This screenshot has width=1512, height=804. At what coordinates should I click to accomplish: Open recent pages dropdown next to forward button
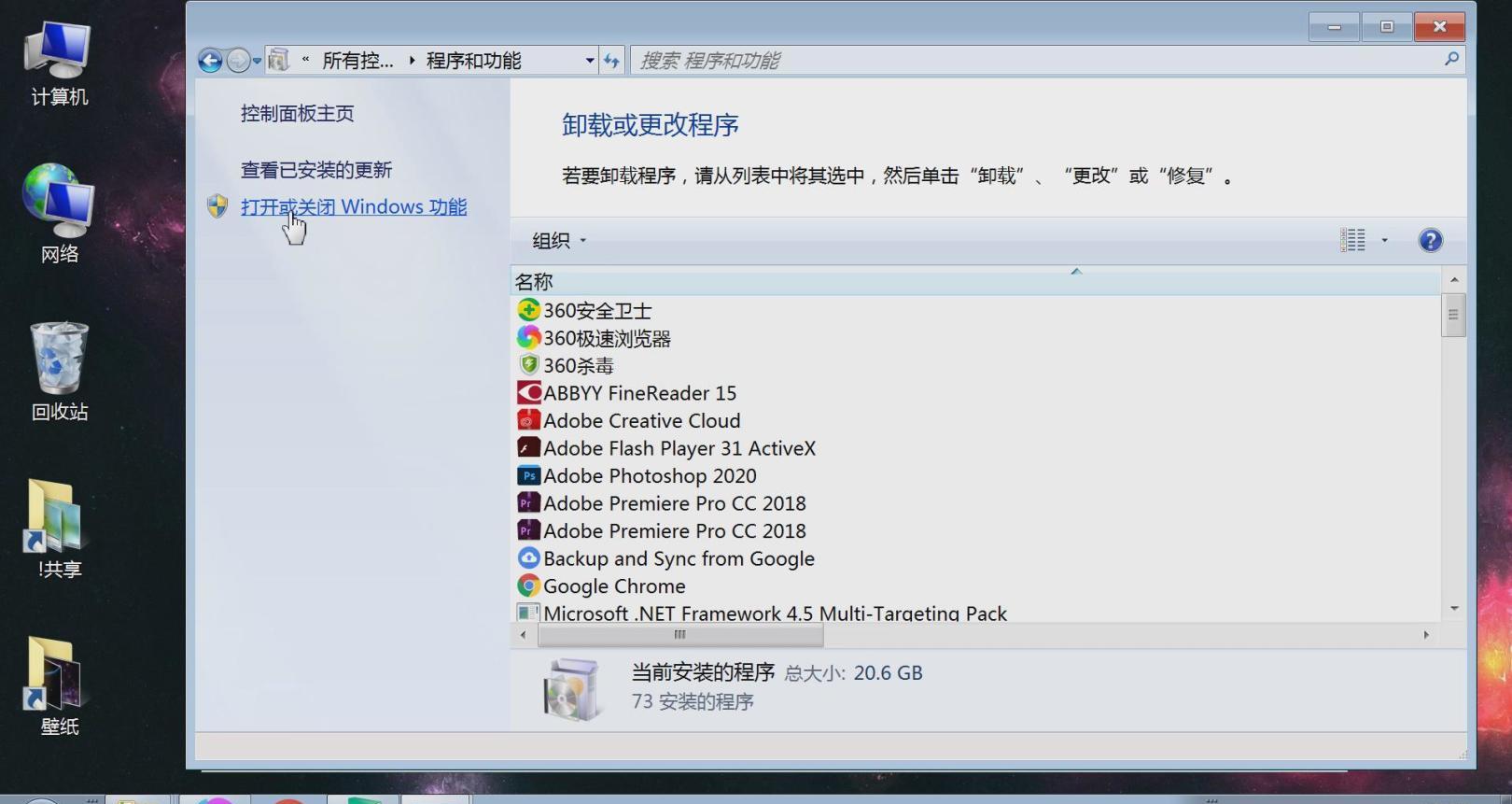(257, 61)
